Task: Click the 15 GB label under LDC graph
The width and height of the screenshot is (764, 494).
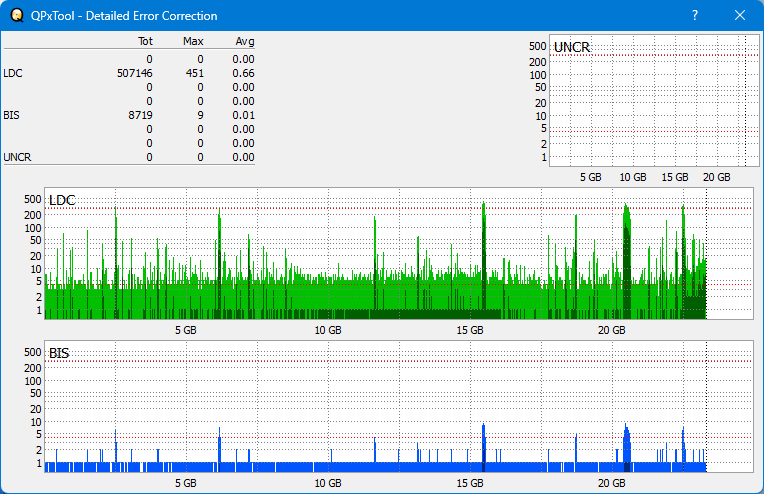Action: [470, 330]
